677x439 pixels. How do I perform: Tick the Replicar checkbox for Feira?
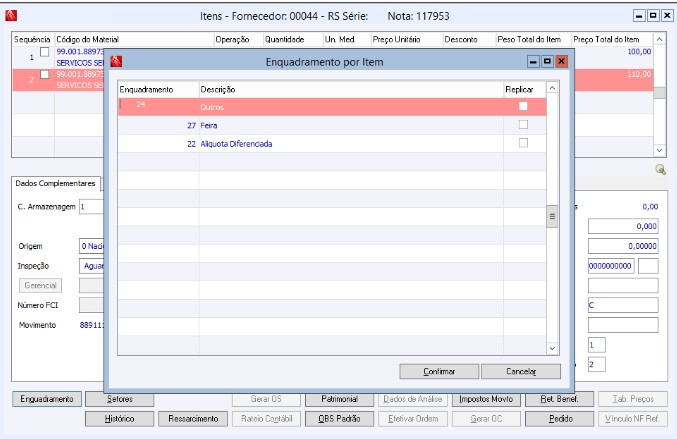(x=523, y=125)
